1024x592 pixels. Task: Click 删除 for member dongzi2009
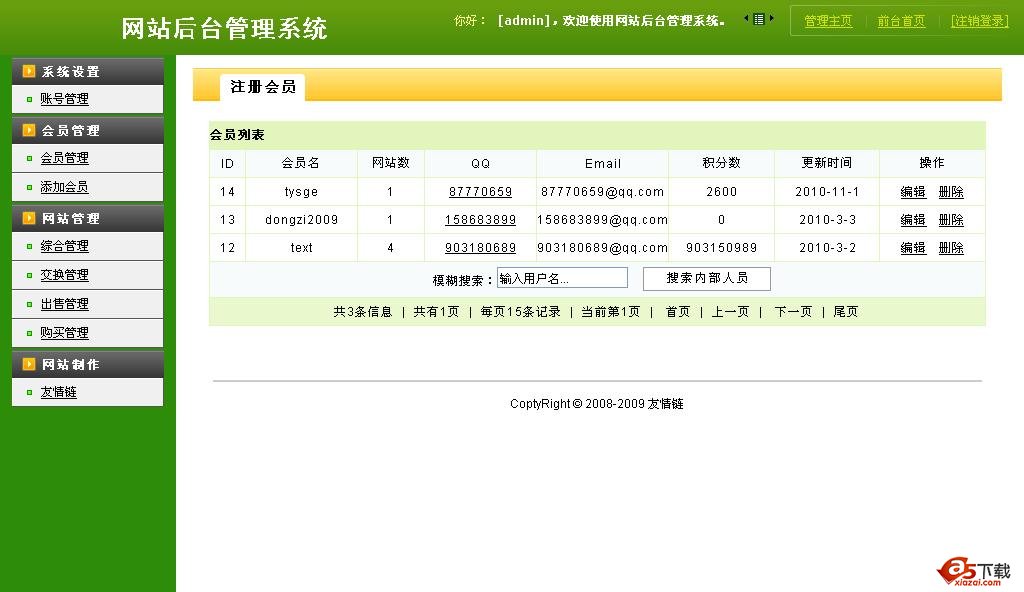951,220
